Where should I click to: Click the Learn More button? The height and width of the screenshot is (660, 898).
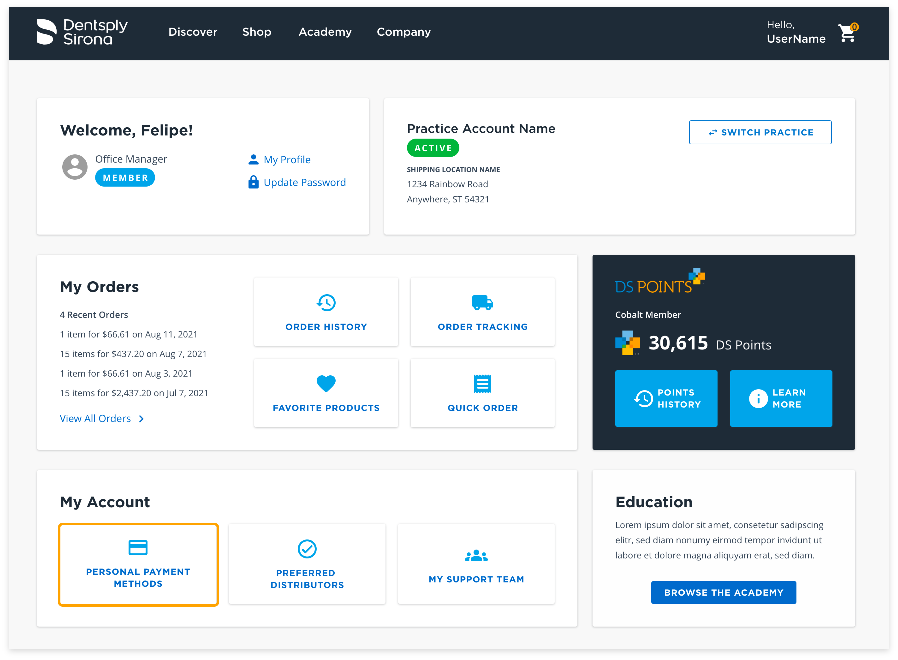780,398
